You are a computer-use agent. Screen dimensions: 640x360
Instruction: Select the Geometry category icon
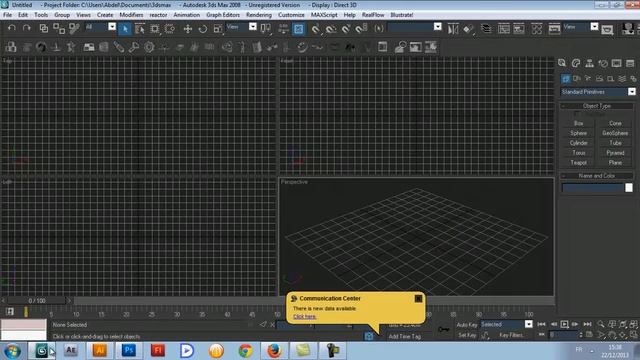click(x=565, y=78)
